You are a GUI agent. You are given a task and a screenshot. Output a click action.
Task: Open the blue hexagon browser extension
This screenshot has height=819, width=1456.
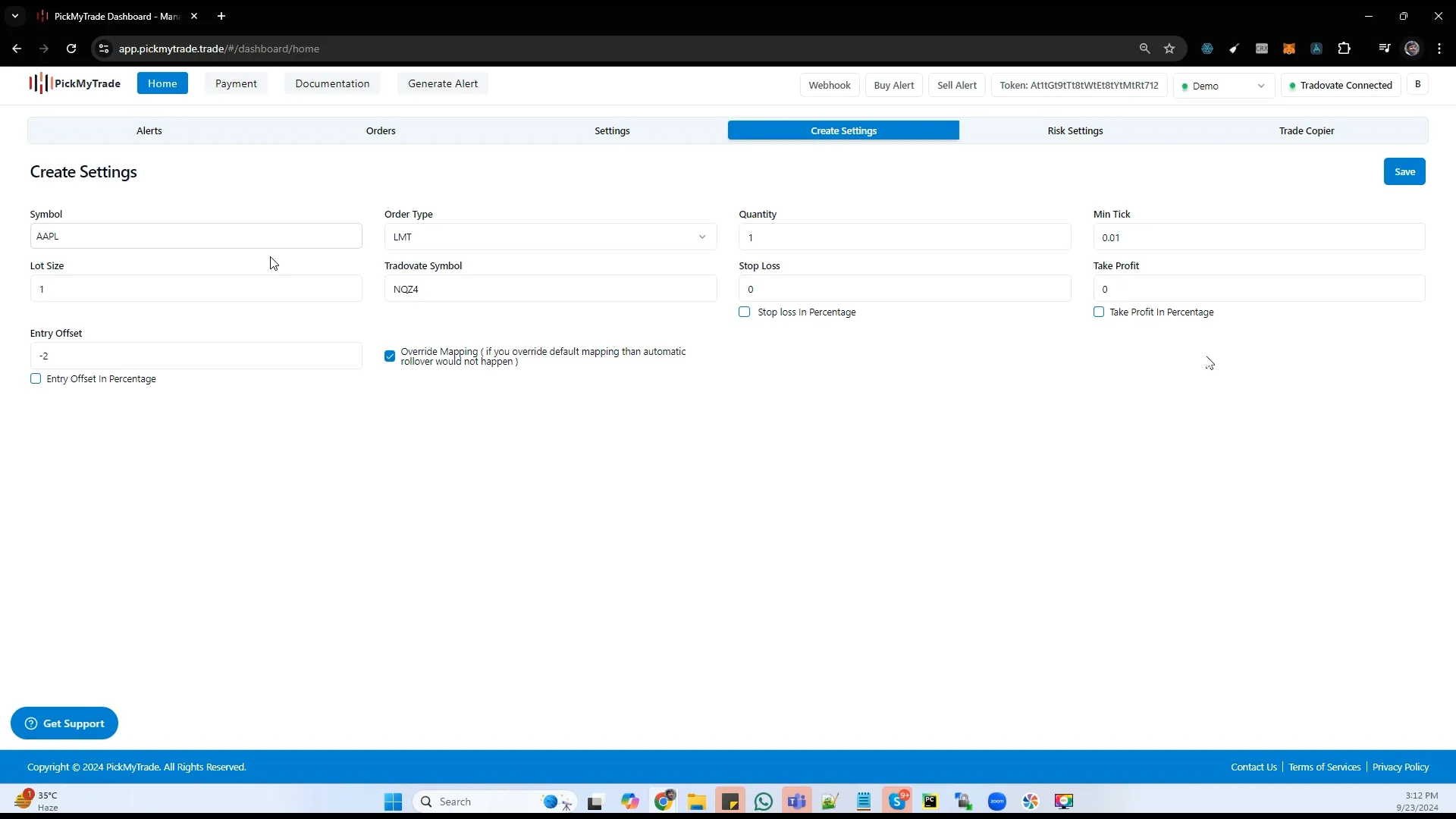(x=1207, y=49)
